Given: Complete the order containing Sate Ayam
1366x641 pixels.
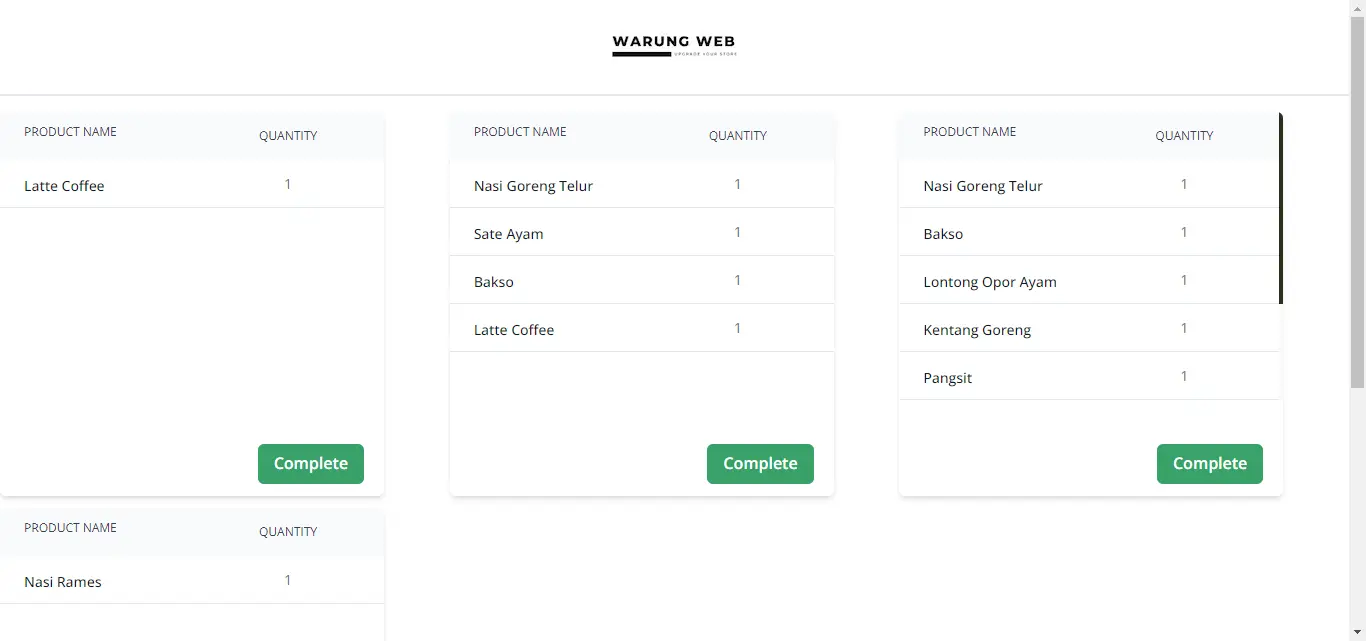Looking at the screenshot, I should pos(760,464).
